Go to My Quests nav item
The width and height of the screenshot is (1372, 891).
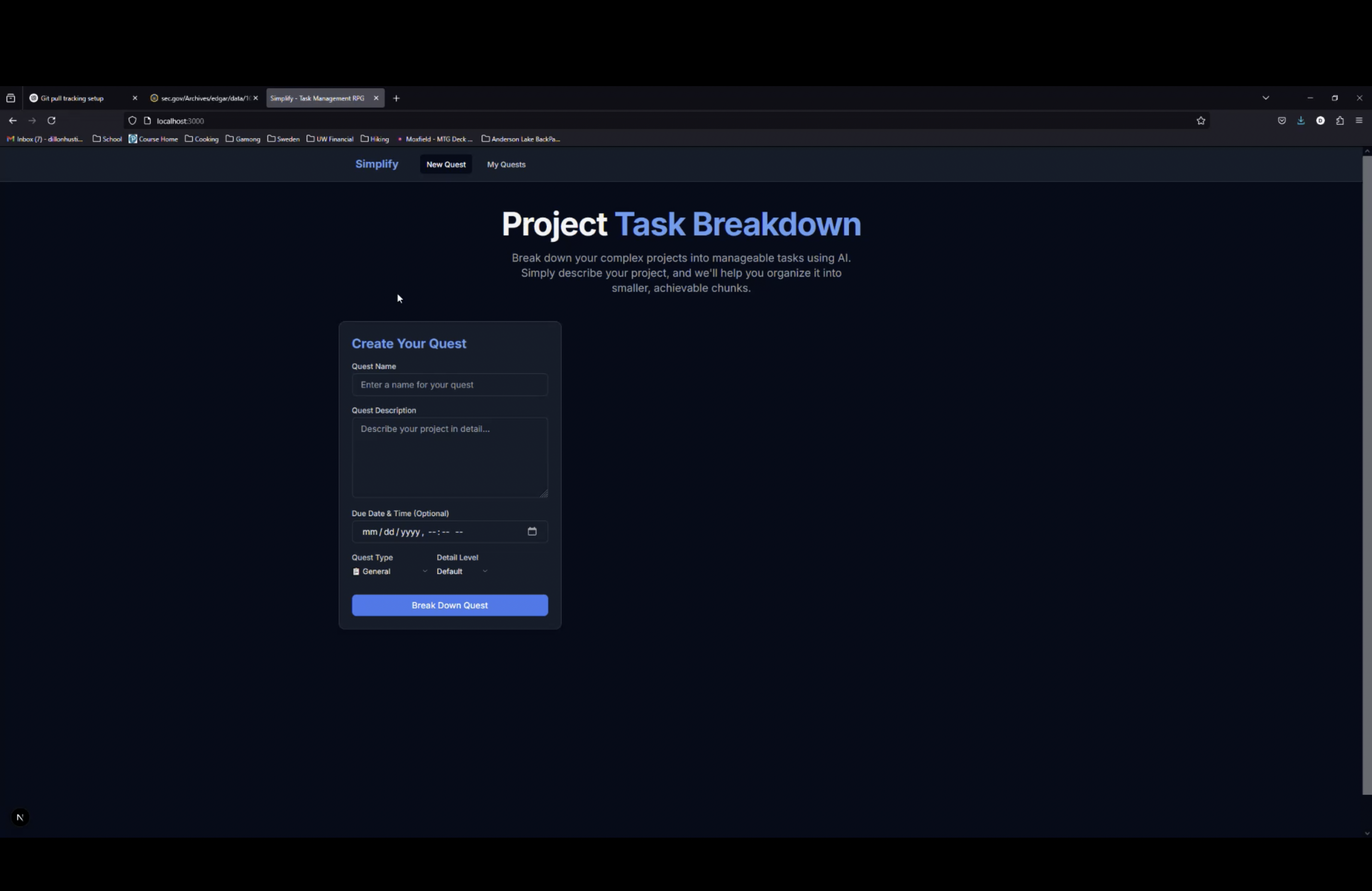506,164
